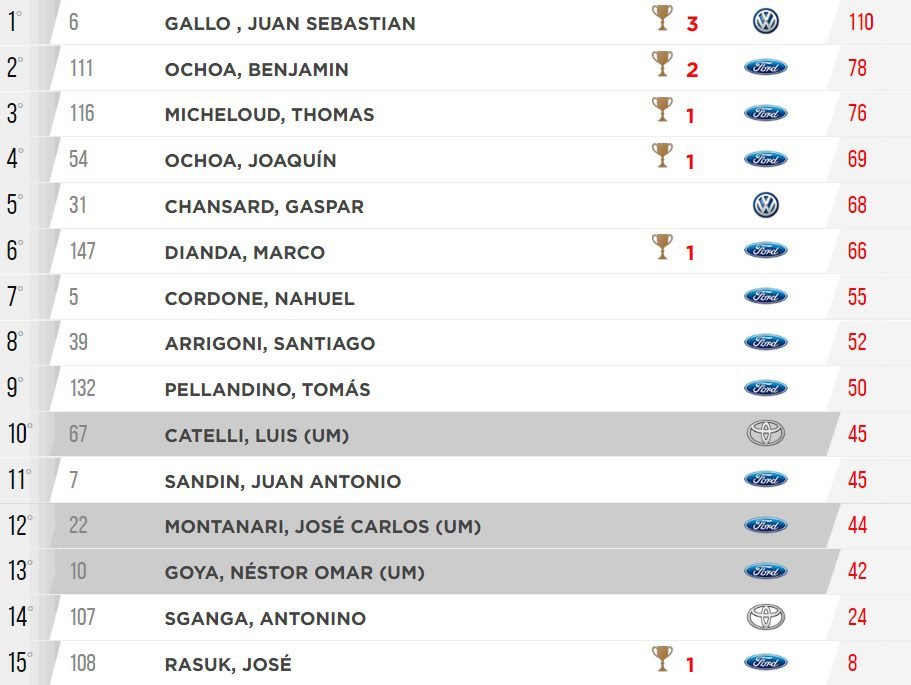This screenshot has width=911, height=685.
Task: Click the trophy icon in Rasuk's row
Action: [x=662, y=658]
